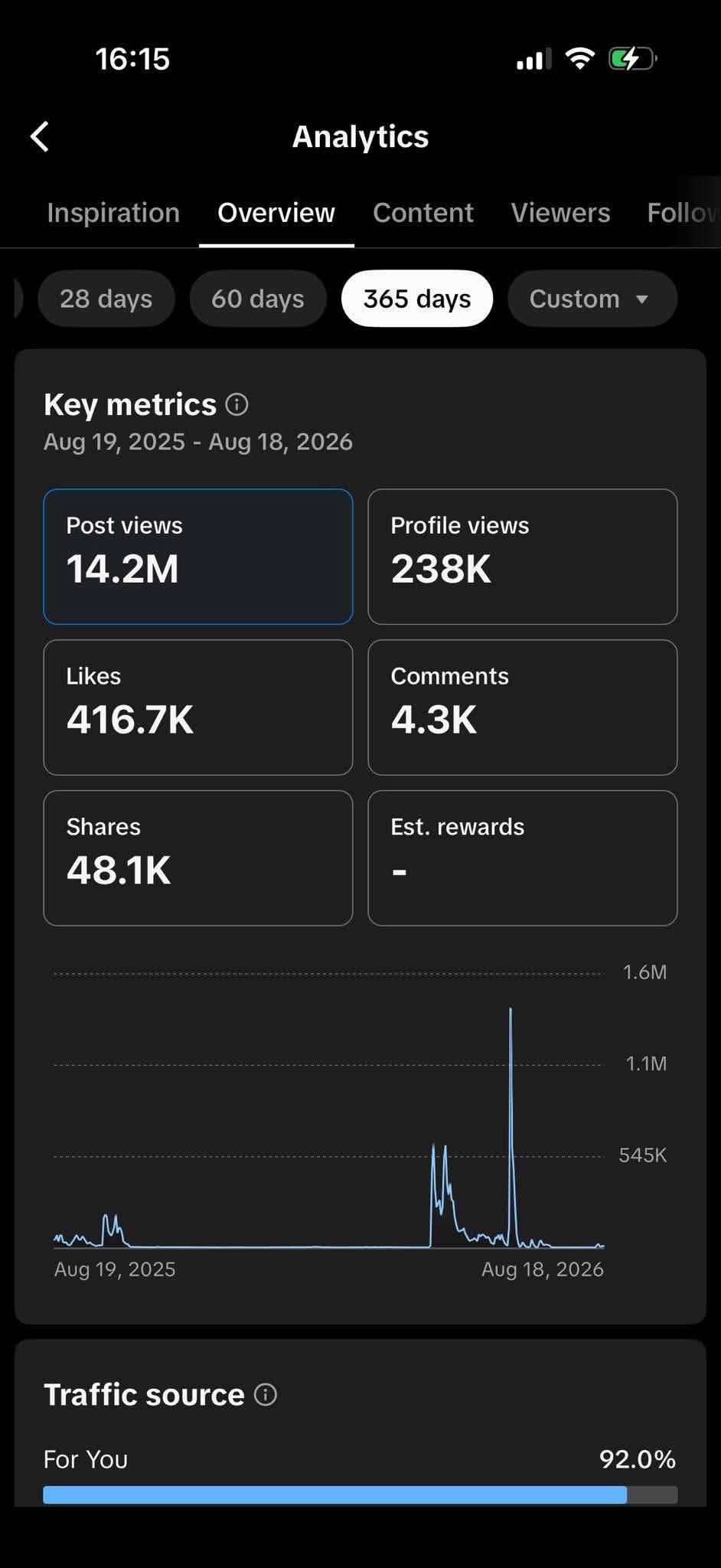Select the 365 days range
Viewport: 721px width, 1568px height.
point(417,299)
